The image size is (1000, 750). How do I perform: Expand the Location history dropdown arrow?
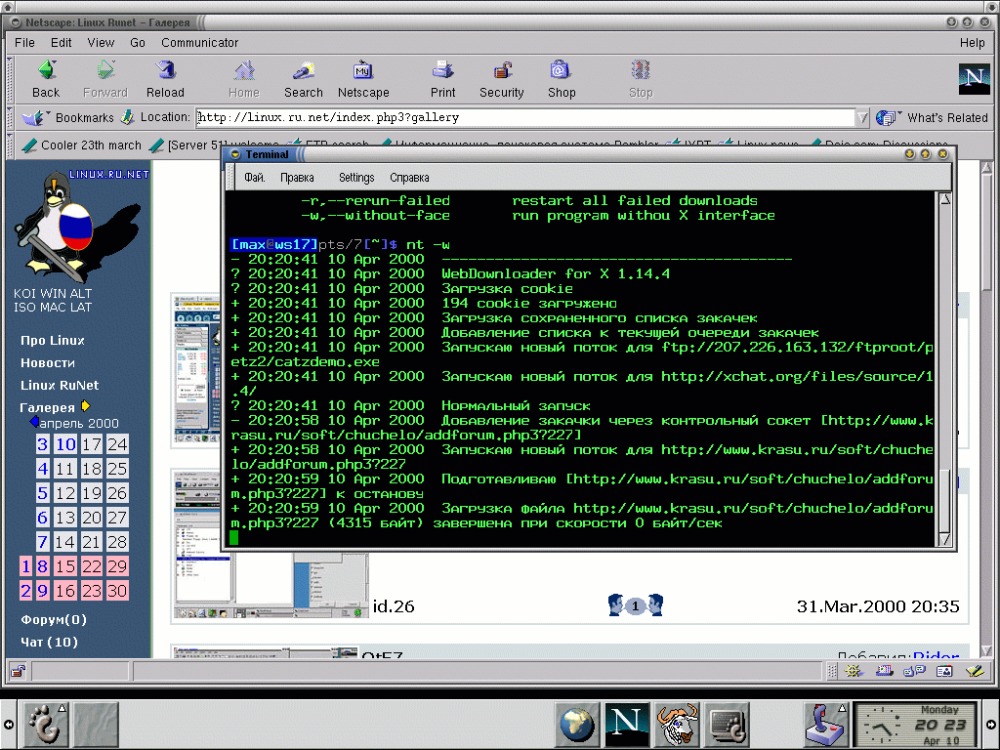[862, 117]
